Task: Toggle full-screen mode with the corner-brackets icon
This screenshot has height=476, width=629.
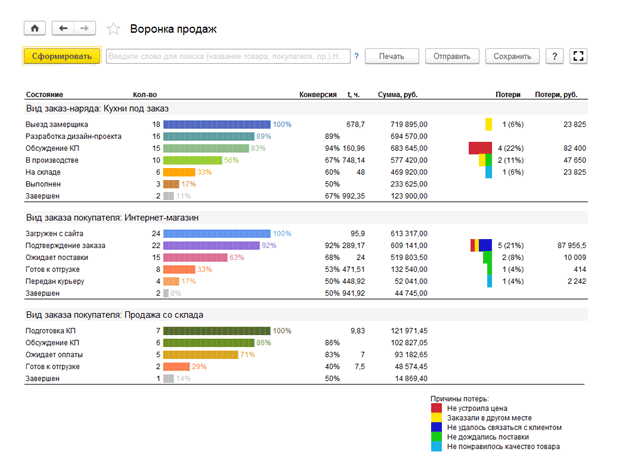Action: (x=578, y=56)
